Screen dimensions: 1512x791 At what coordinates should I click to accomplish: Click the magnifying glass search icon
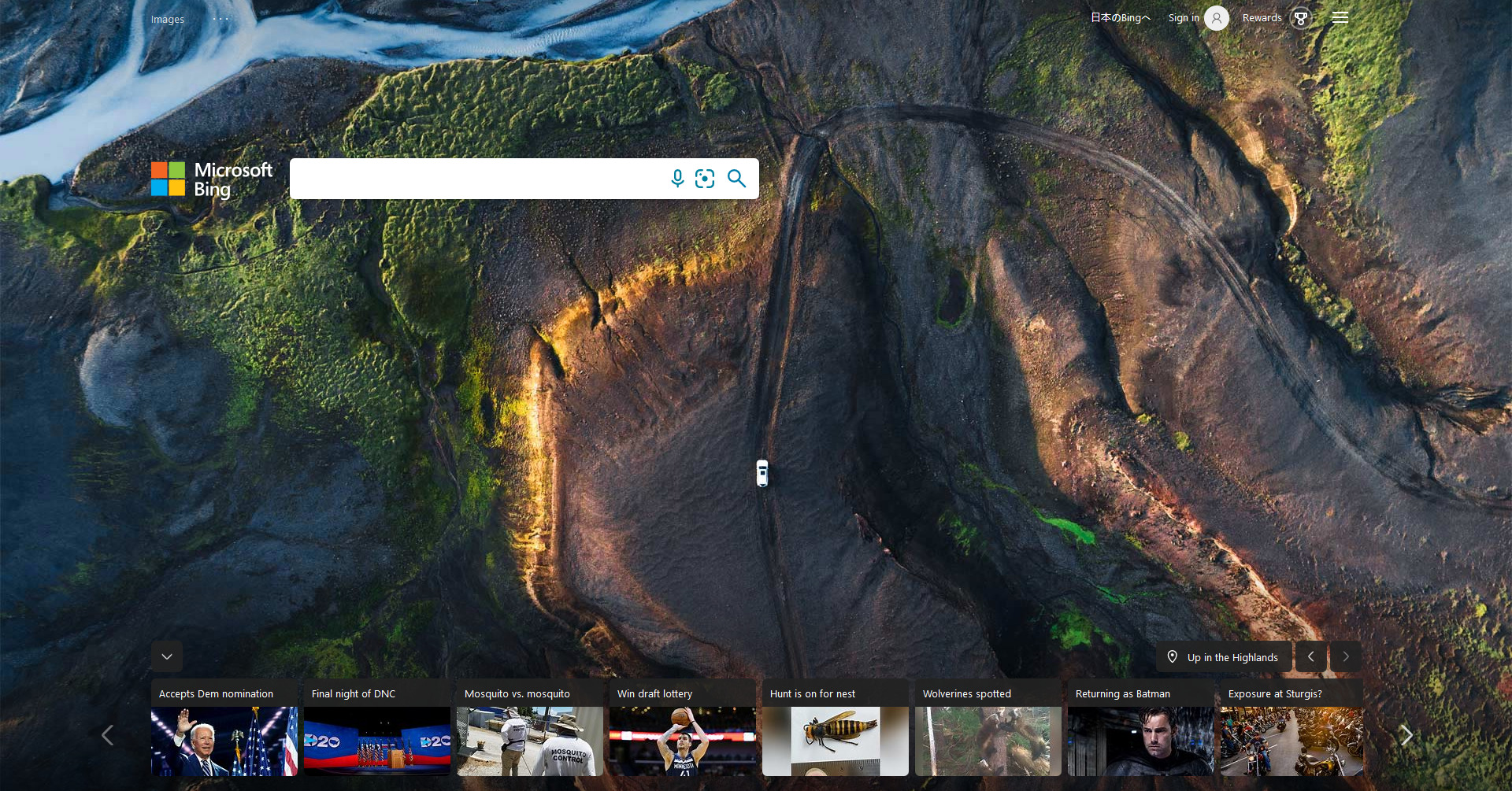[736, 179]
